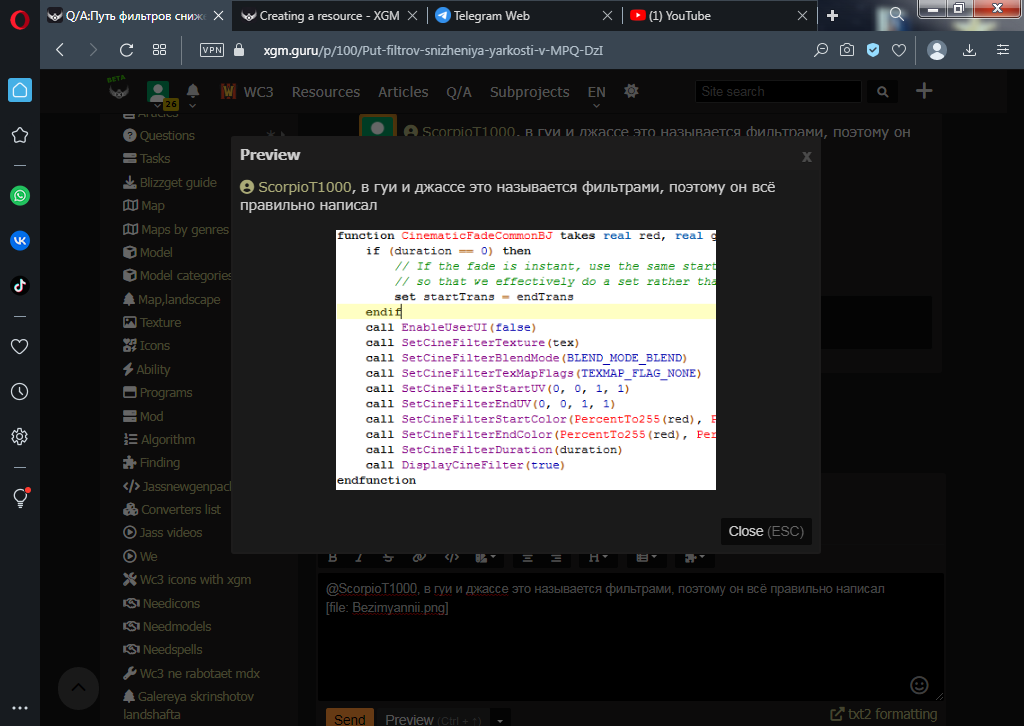Open the browser downloads icon
Image resolution: width=1024 pixels, height=726 pixels.
pos(969,50)
